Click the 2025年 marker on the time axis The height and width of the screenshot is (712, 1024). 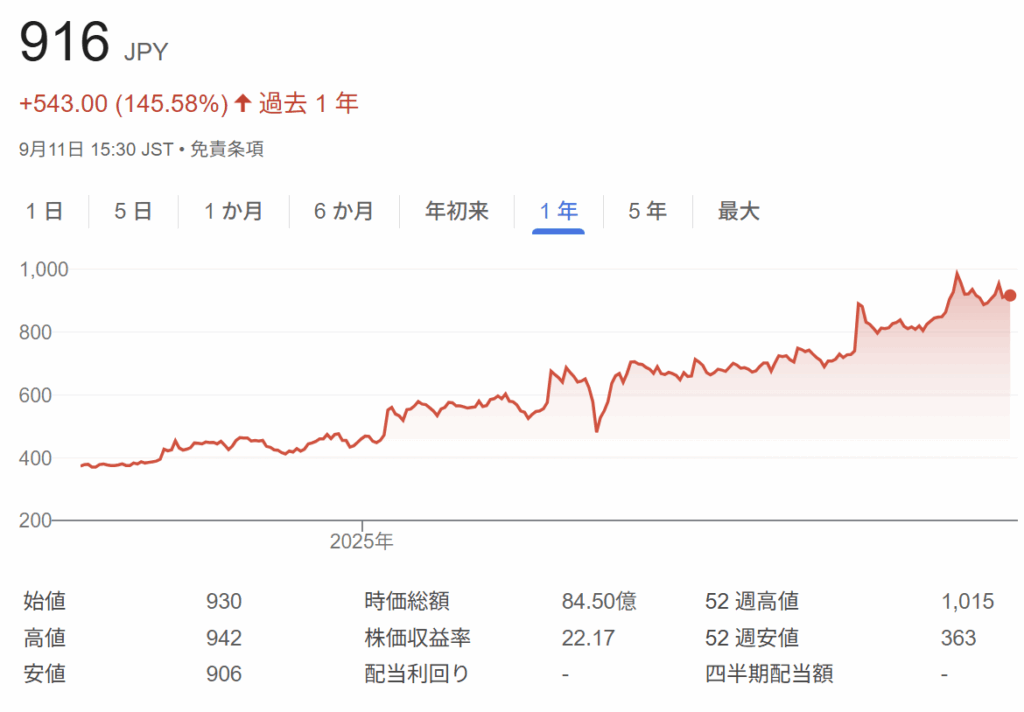(x=362, y=541)
